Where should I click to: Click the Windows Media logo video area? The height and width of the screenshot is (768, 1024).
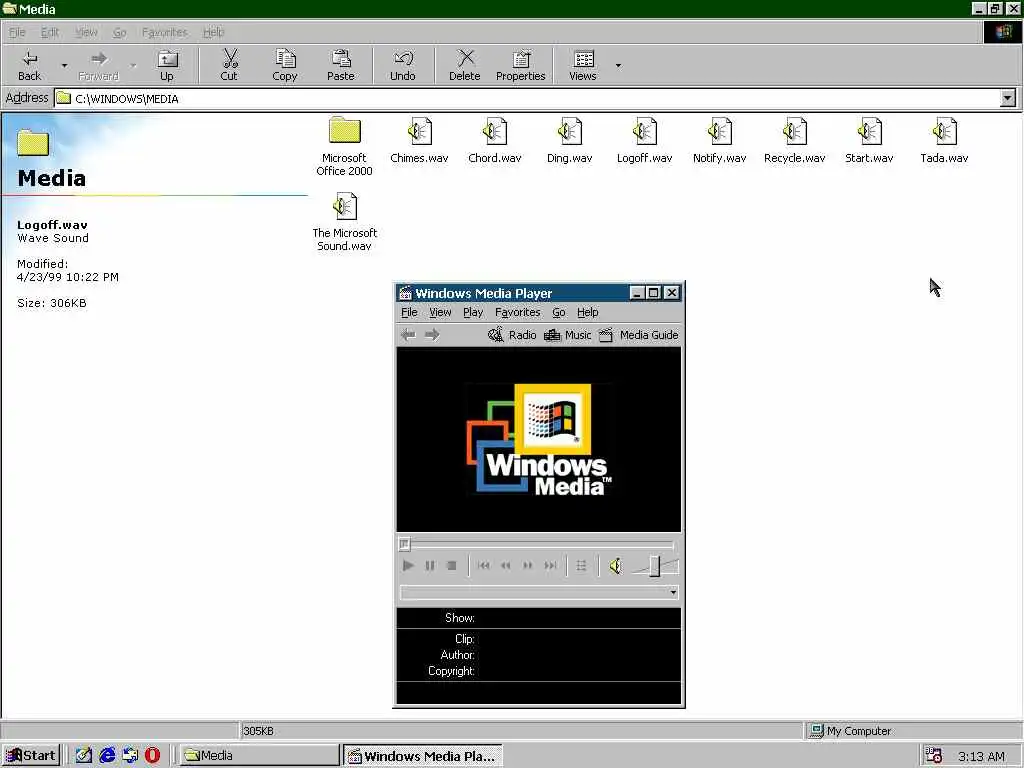[539, 439]
